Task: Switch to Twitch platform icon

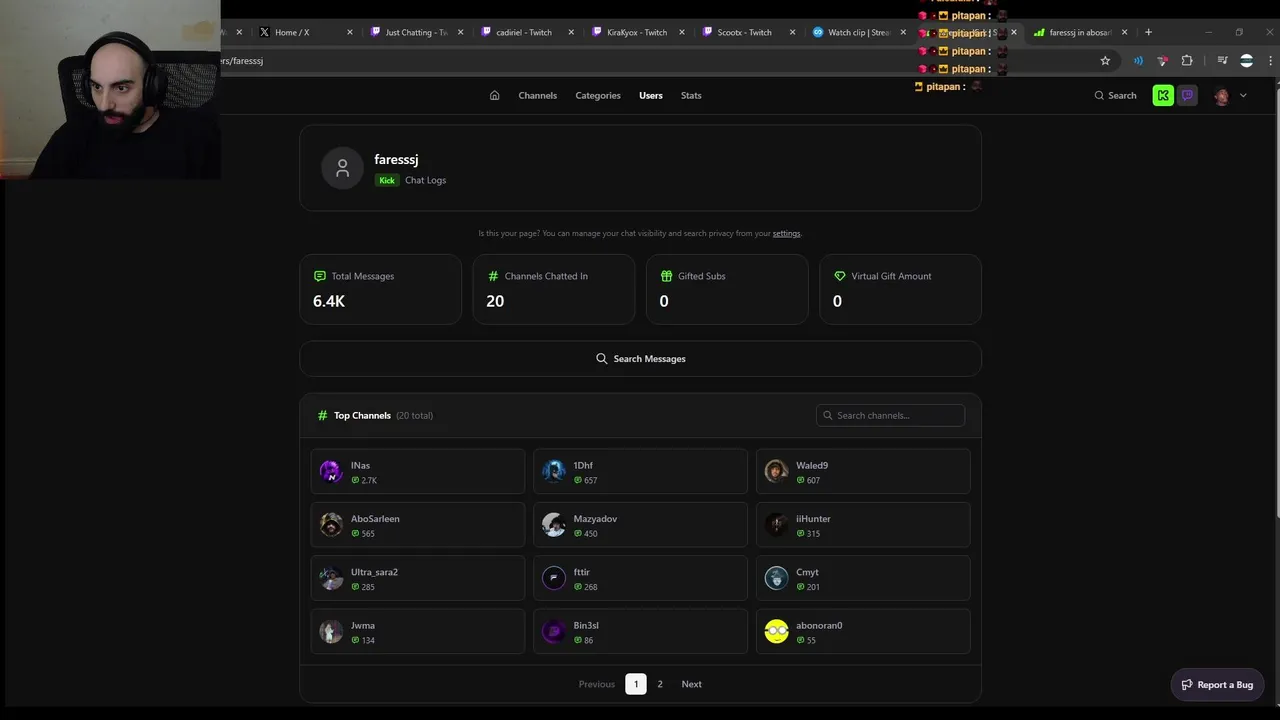Action: (1187, 95)
